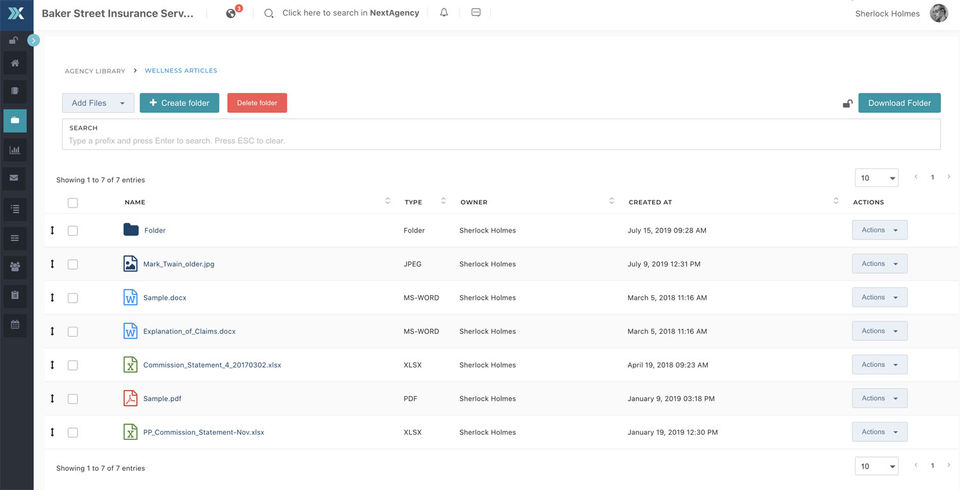Screen dimensions: 960x490
Task: Open the top page-size dropdown showing 10
Action: pos(876,178)
